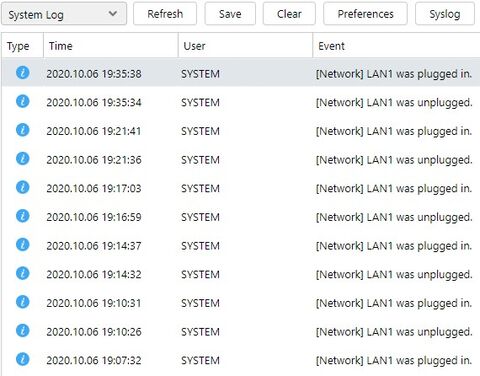Image resolution: width=480 pixels, height=376 pixels.
Task: Expand log type chevron arrow
Action: 113,14
